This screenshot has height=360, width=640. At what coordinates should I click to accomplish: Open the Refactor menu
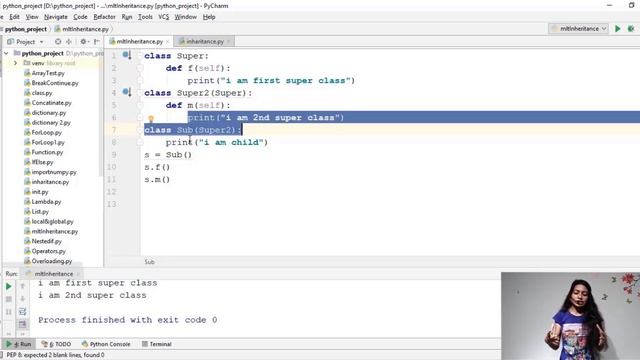pos(104,17)
